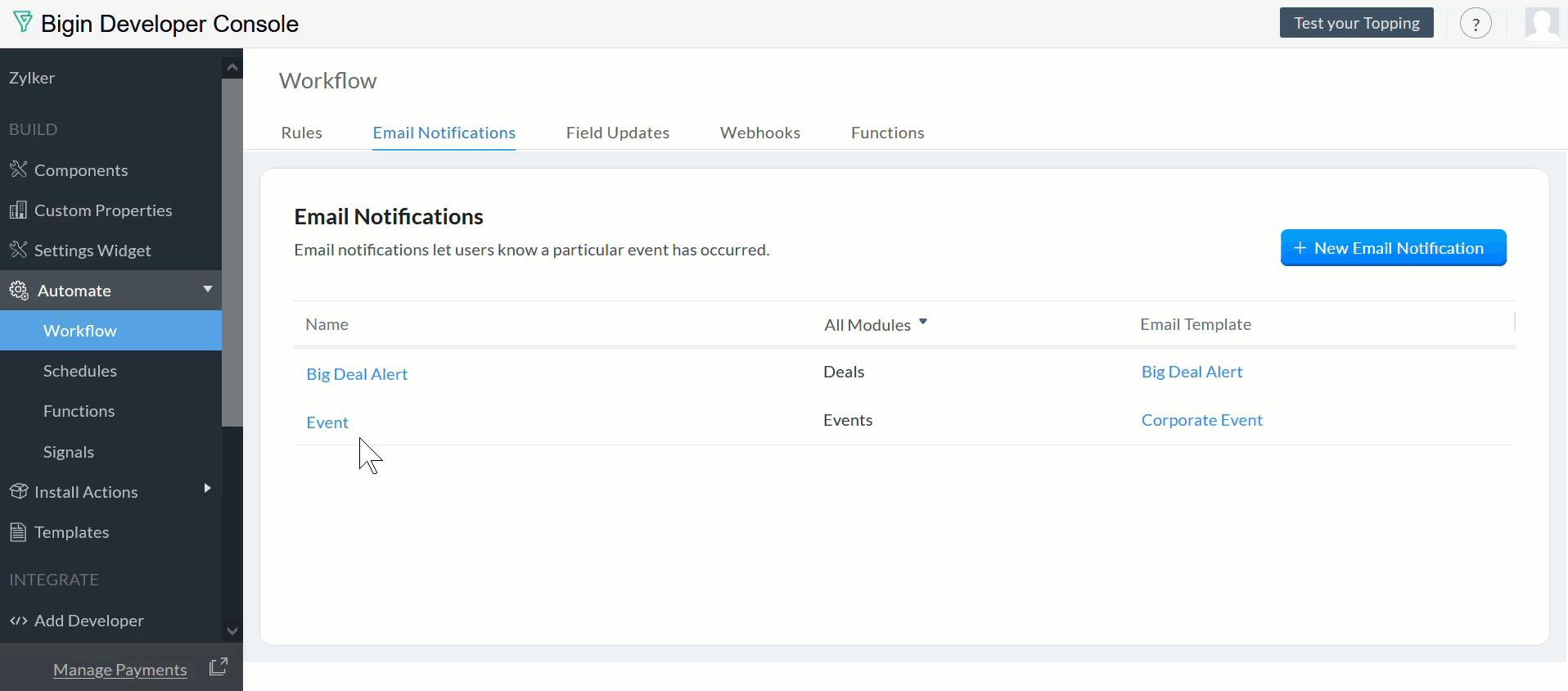This screenshot has width=1568, height=691.
Task: Switch to the Field Updates tab
Action: coord(618,133)
